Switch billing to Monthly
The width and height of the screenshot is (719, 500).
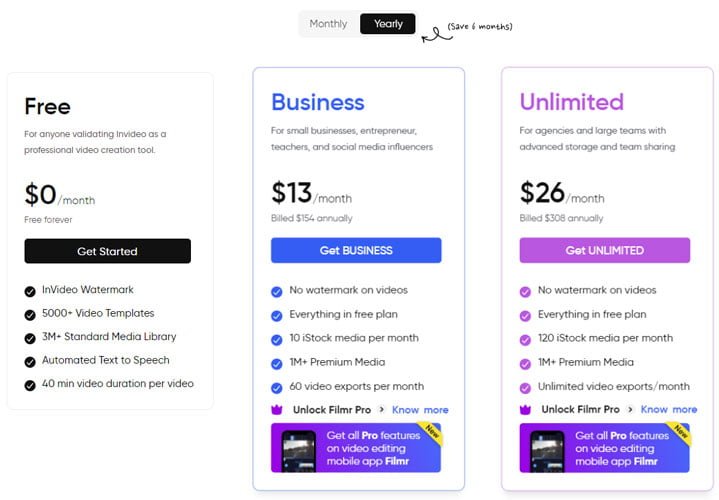(x=328, y=24)
